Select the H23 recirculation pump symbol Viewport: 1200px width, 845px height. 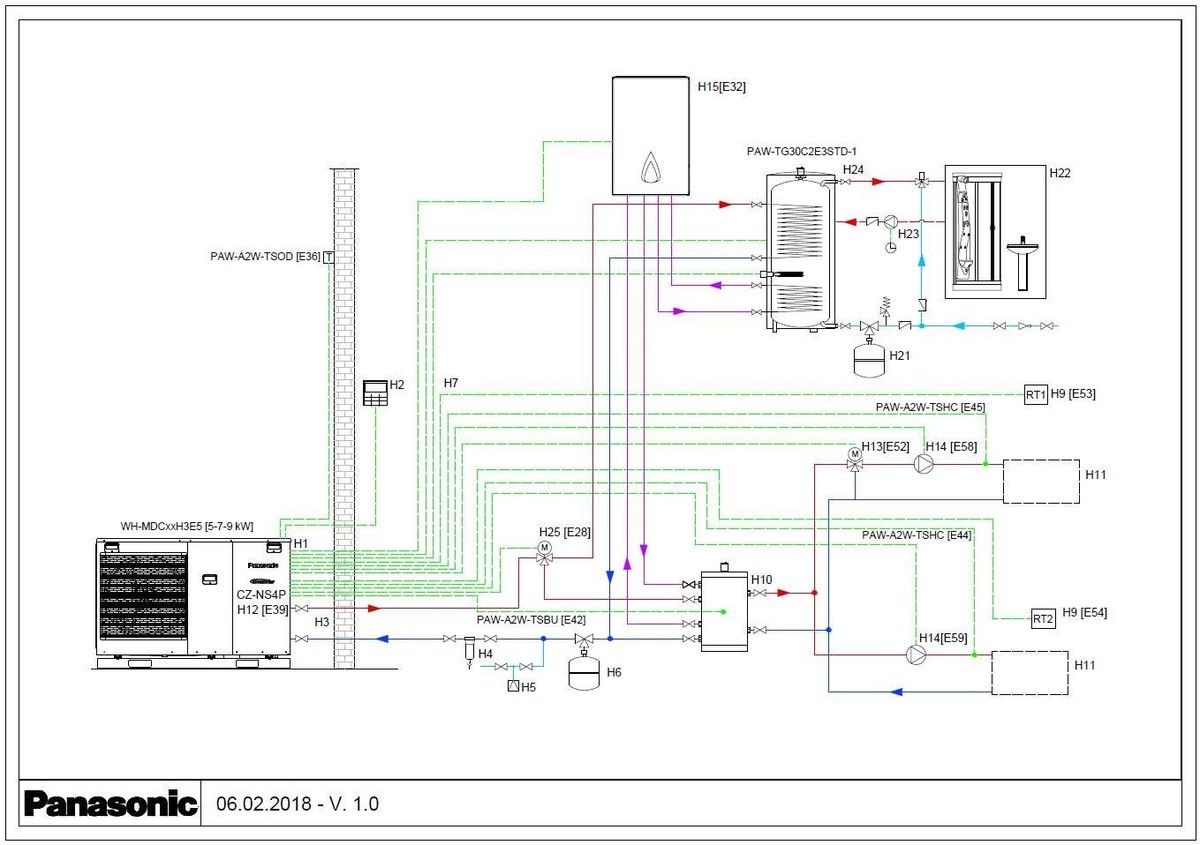(891, 221)
